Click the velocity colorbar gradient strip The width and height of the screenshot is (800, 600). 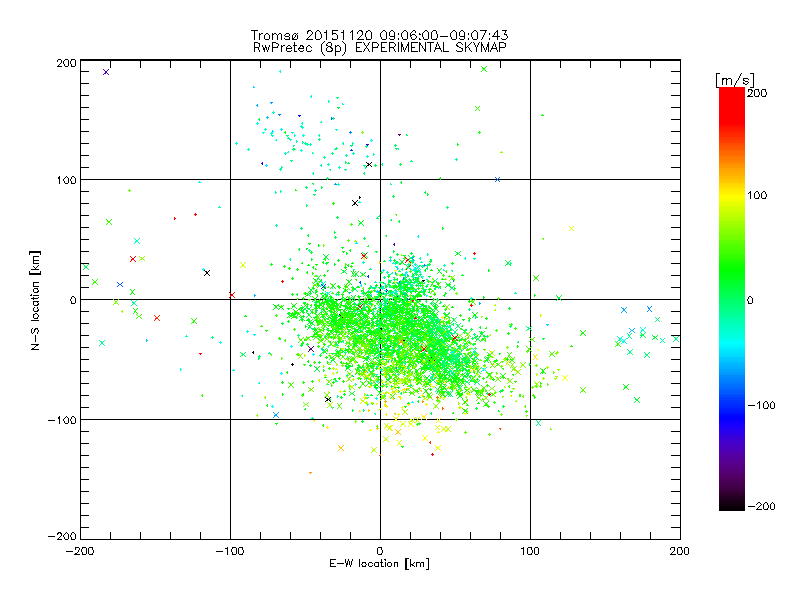[x=732, y=298]
